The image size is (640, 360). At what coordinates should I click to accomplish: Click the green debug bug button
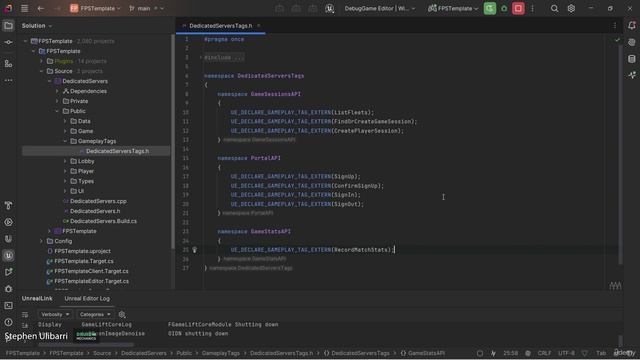[x=504, y=8]
